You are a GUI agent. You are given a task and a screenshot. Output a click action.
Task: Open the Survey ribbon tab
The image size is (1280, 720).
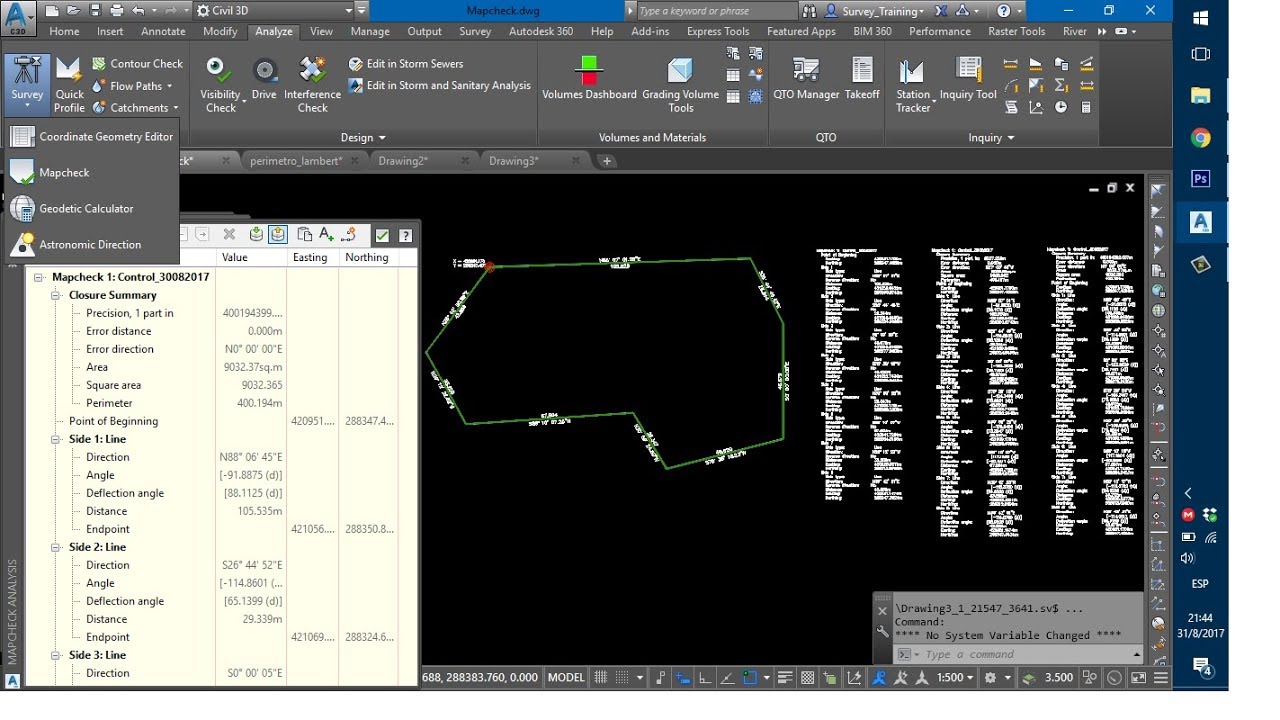(475, 31)
